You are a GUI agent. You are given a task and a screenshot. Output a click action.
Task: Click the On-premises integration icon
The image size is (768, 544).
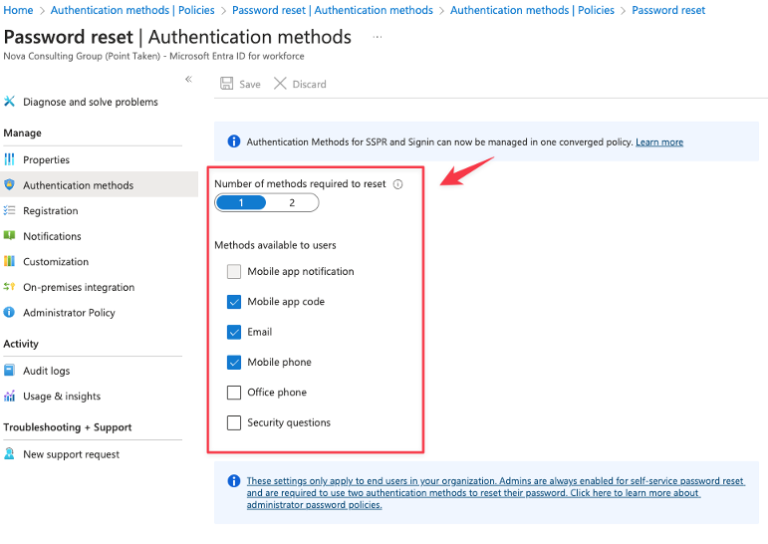(10, 287)
